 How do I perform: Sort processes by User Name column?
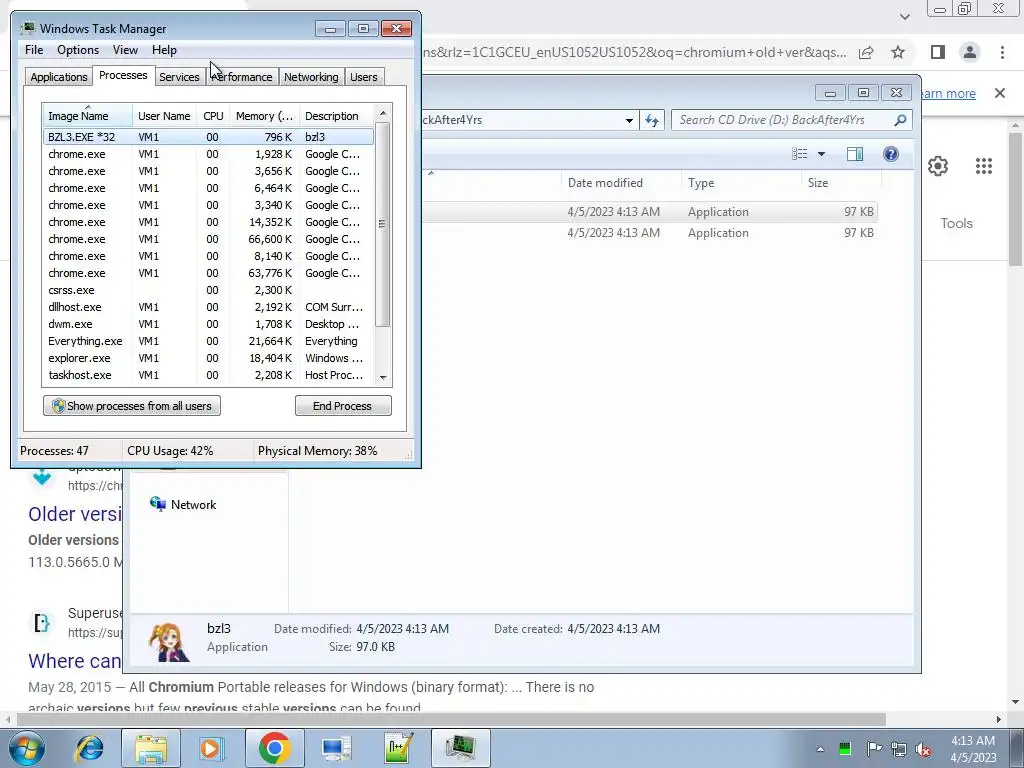pyautogui.click(x=164, y=116)
